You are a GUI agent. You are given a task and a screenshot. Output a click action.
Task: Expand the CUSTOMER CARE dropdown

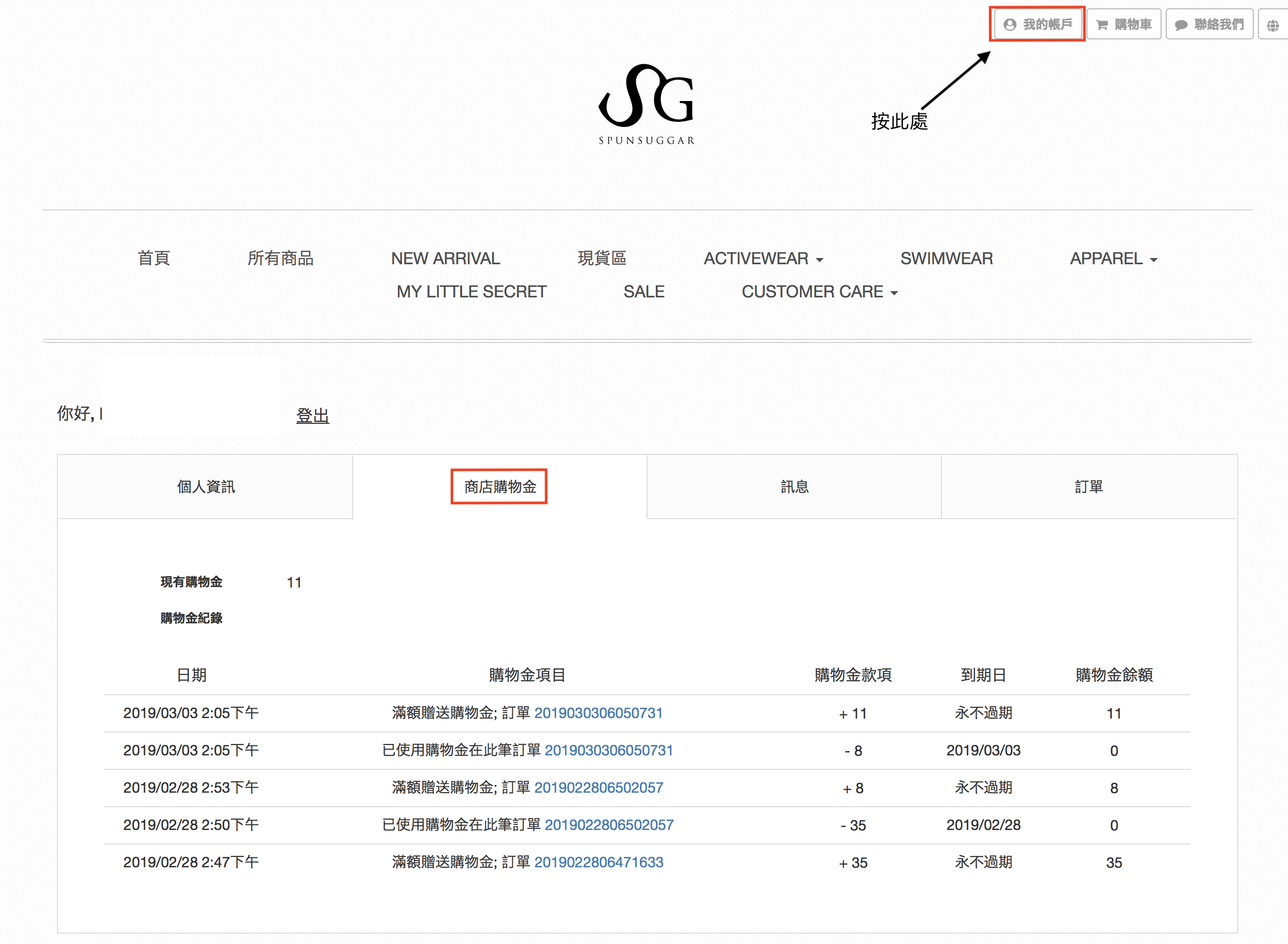[820, 292]
